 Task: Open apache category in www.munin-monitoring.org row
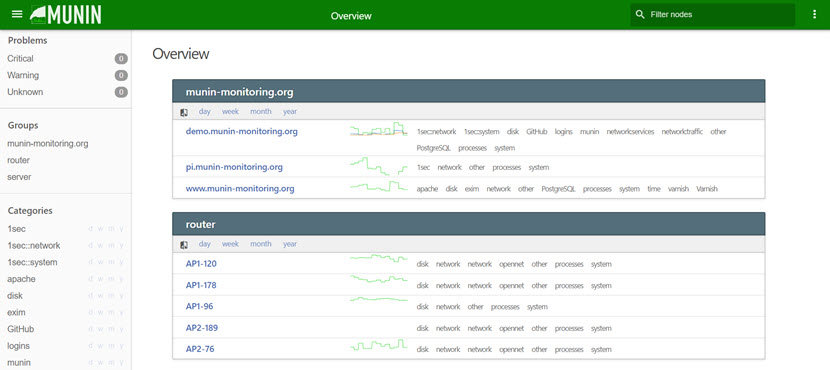point(427,189)
